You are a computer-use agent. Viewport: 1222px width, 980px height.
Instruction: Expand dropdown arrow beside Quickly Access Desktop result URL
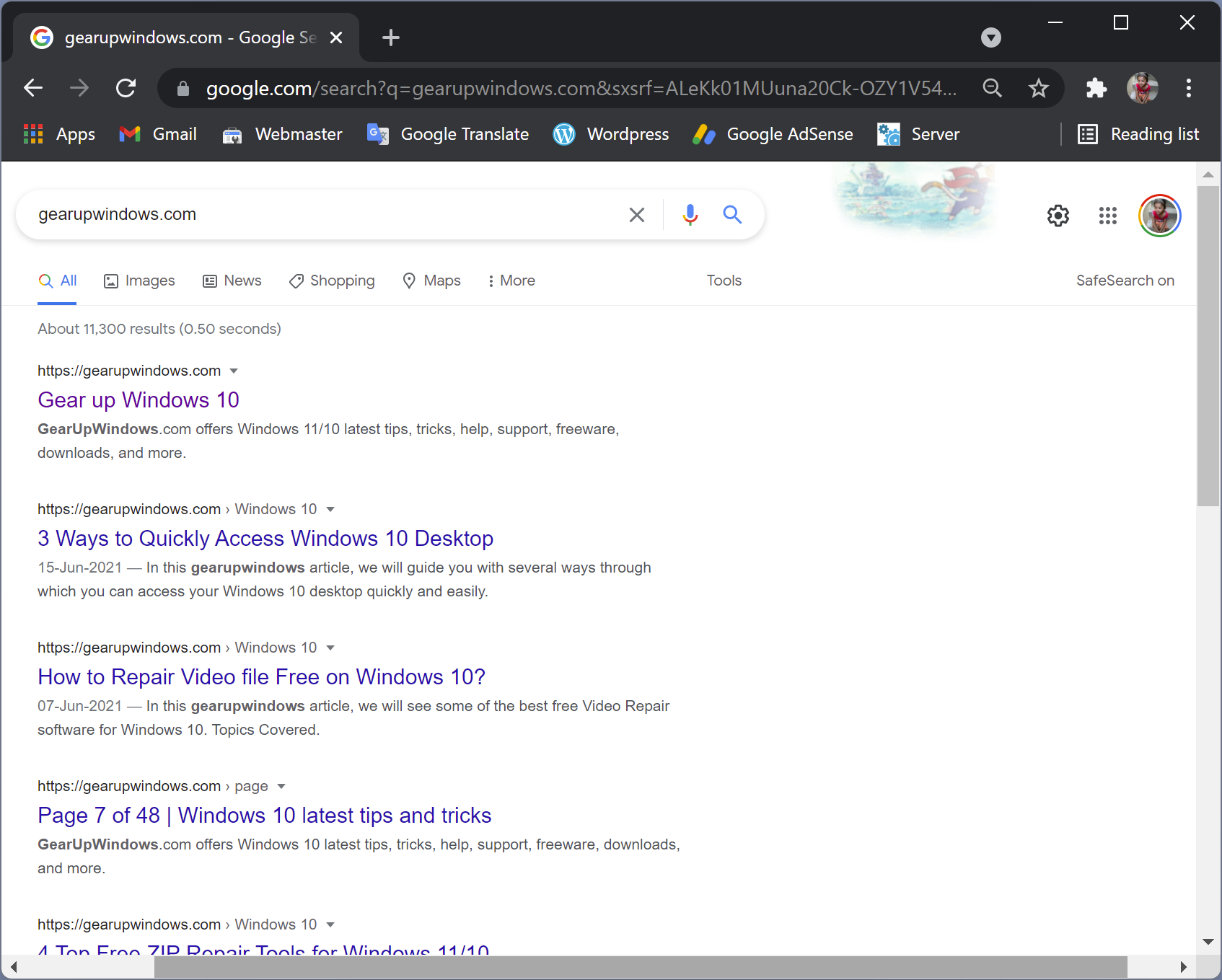[x=330, y=509]
